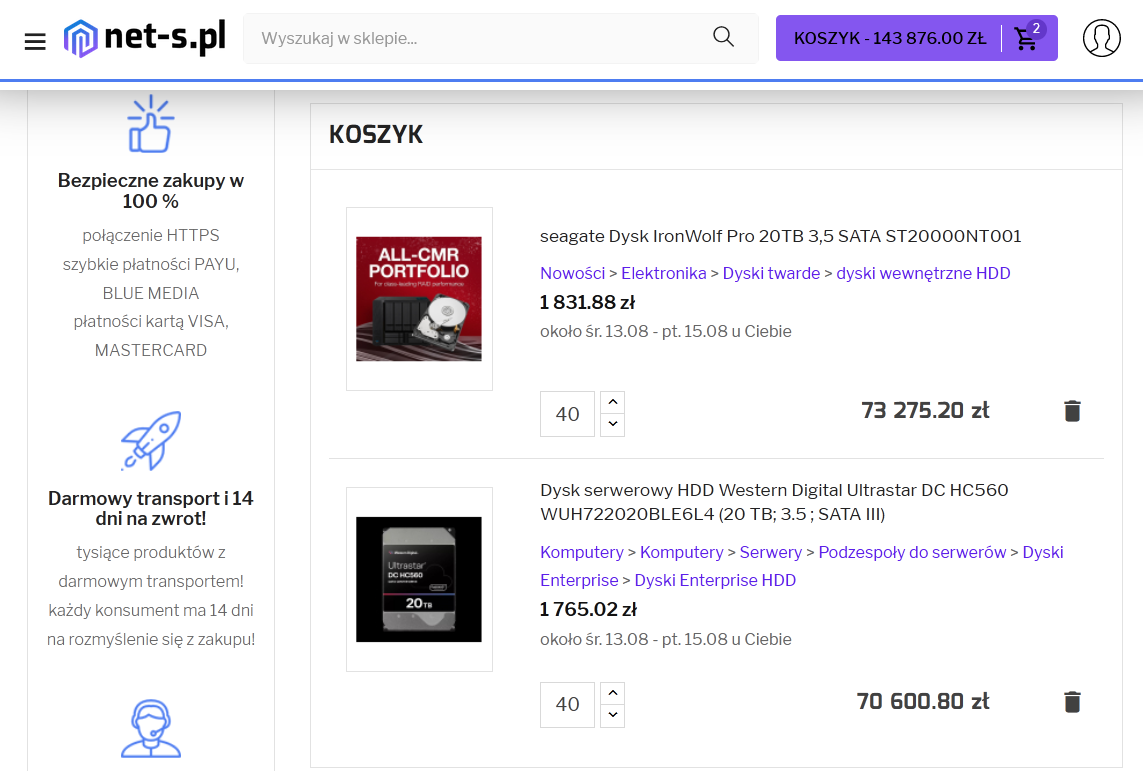Edit quantity field for WD Ultrastar
The image size is (1143, 771).
[x=567, y=705]
